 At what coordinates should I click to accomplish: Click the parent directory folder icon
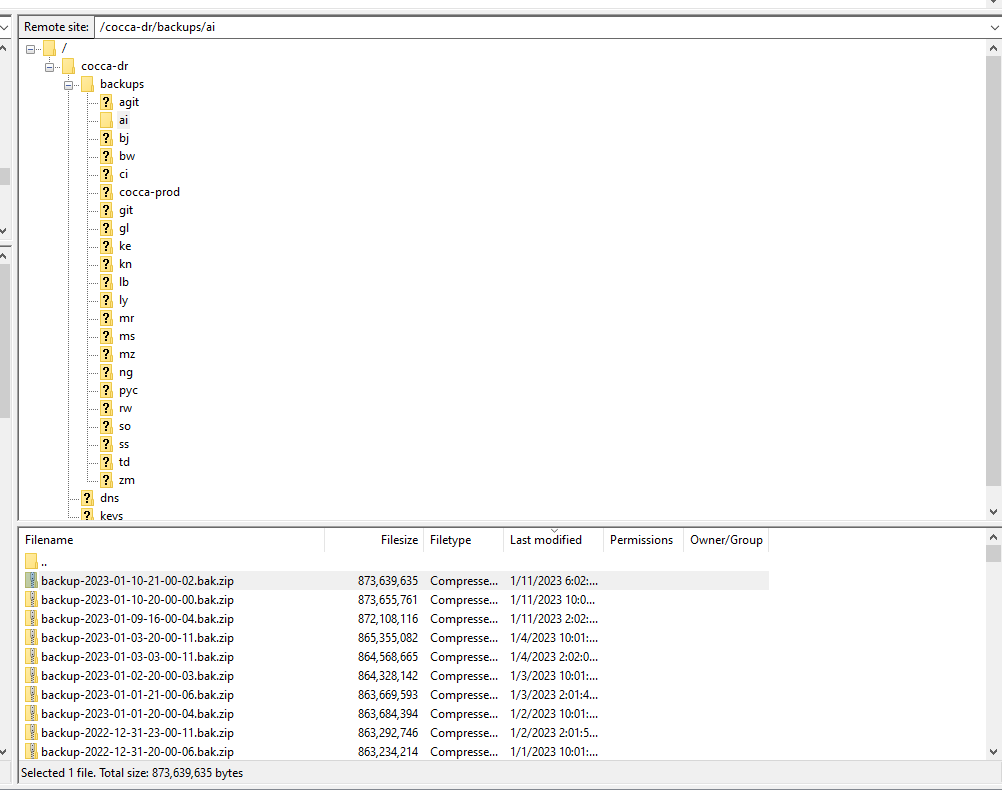point(32,562)
